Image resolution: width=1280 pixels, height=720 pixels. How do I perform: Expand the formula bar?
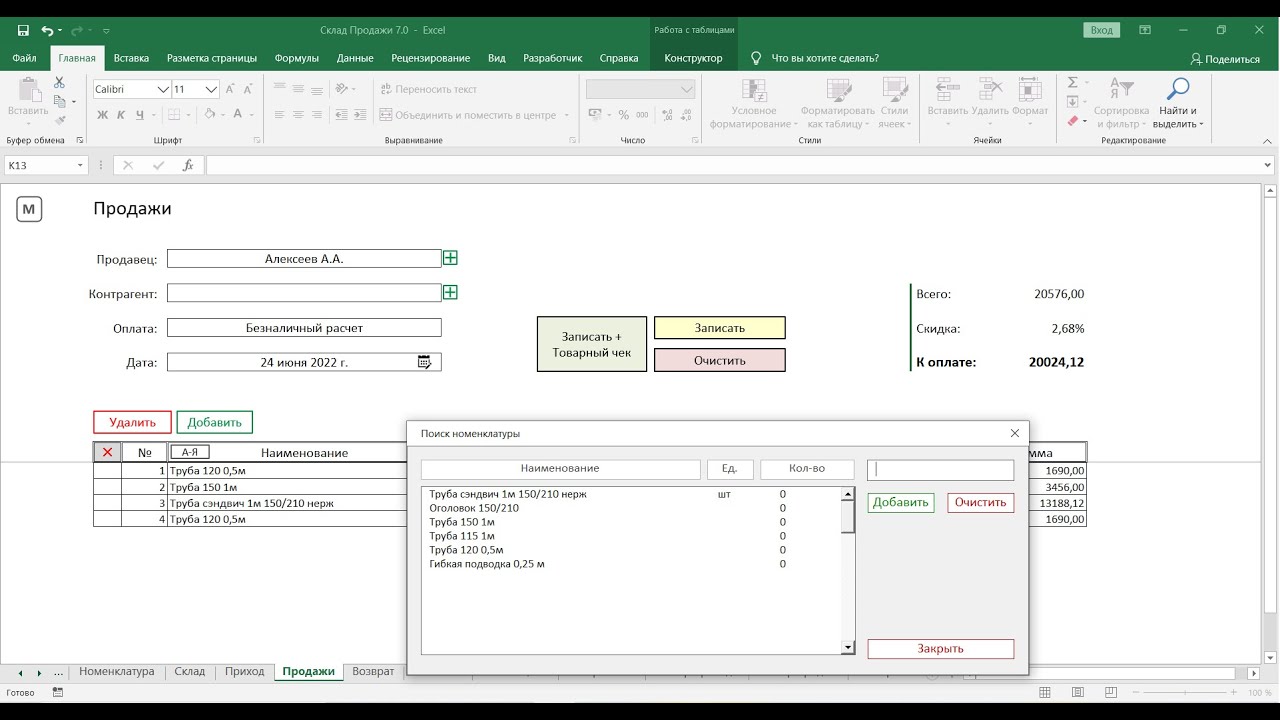coord(1269,165)
